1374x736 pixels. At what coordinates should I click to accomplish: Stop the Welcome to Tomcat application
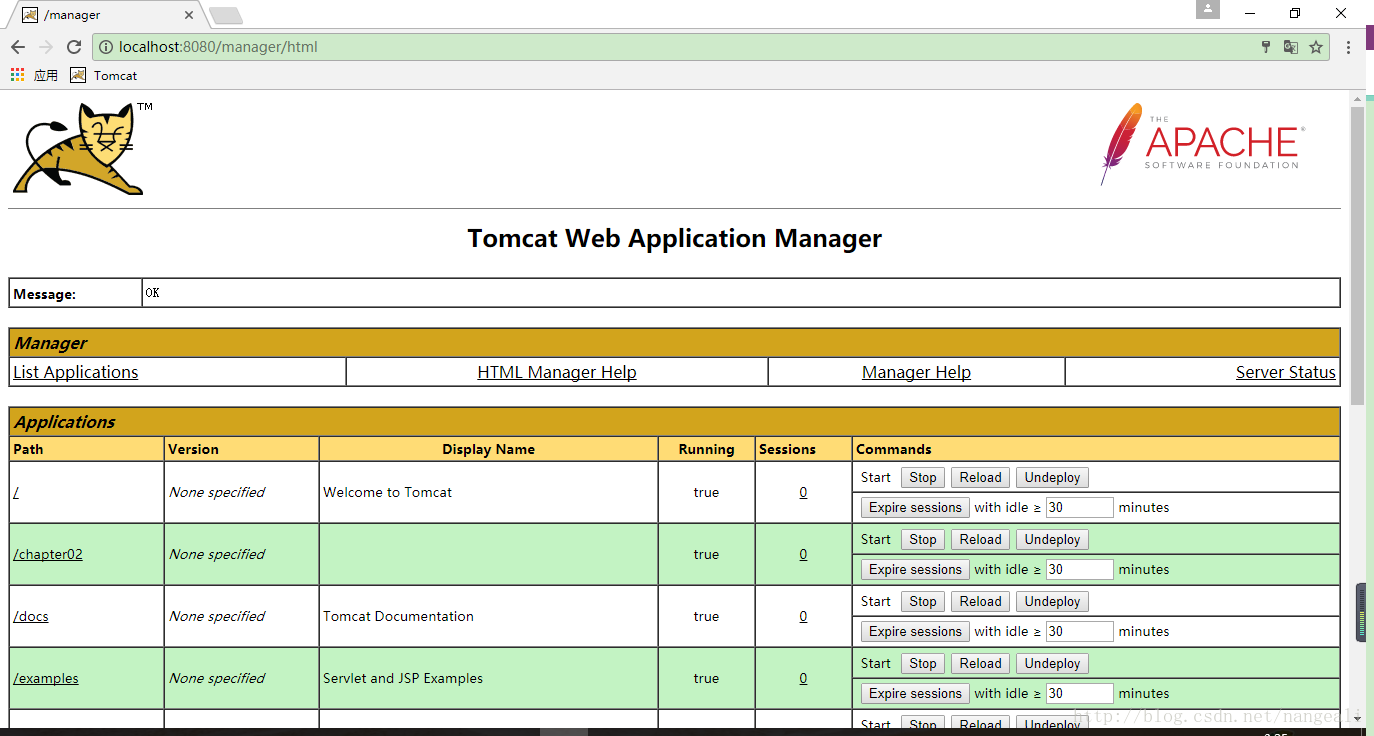point(923,478)
